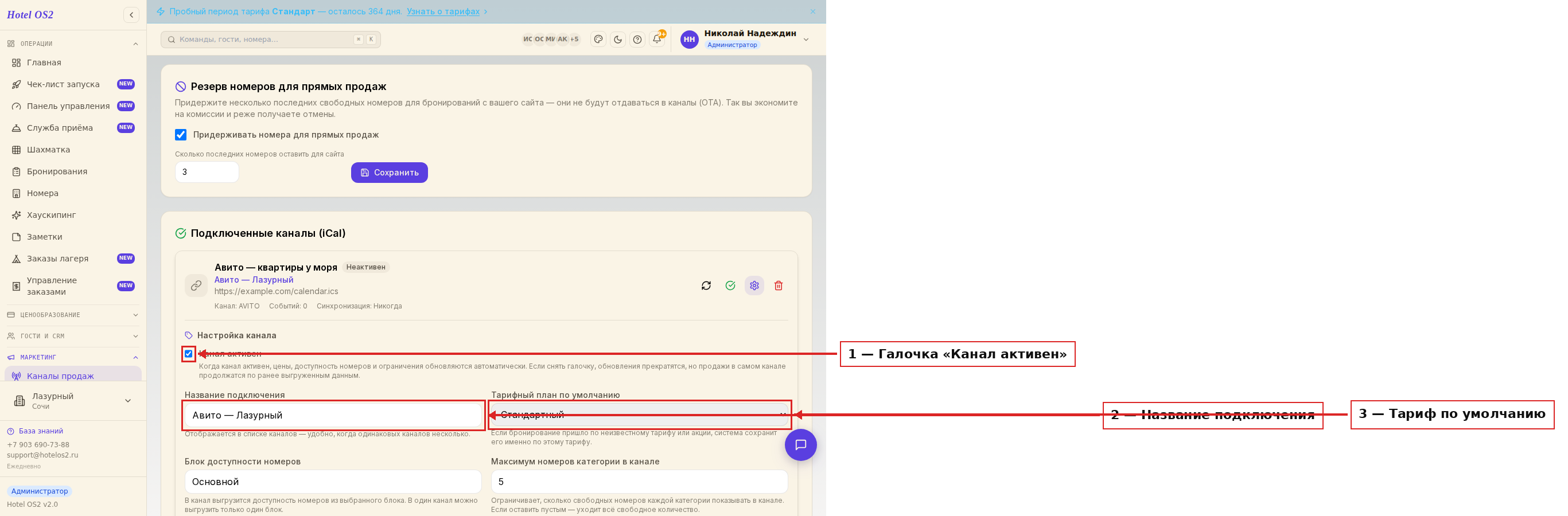
Task: Click the support@hotelos2.ru email
Action: [x=42, y=455]
